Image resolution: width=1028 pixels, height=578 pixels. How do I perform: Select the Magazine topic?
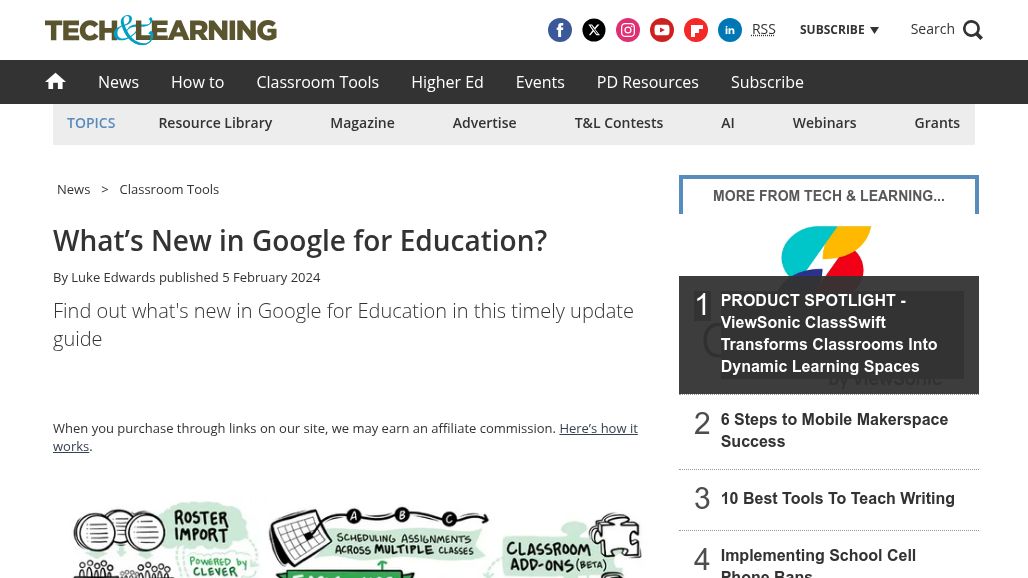tap(363, 123)
